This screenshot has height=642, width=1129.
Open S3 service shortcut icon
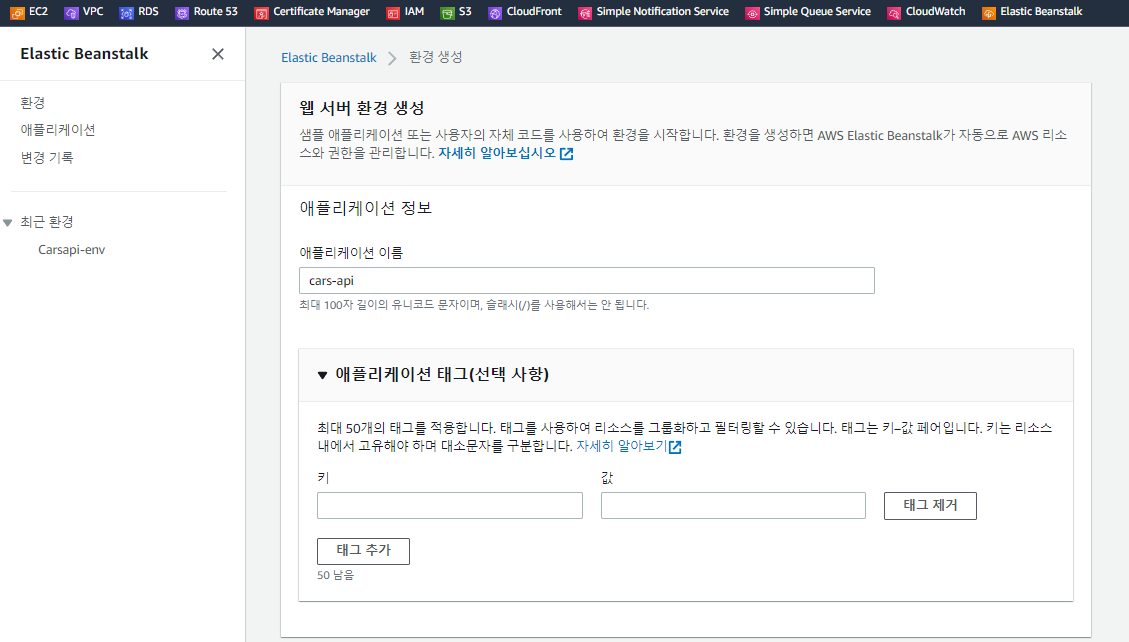[x=448, y=12]
